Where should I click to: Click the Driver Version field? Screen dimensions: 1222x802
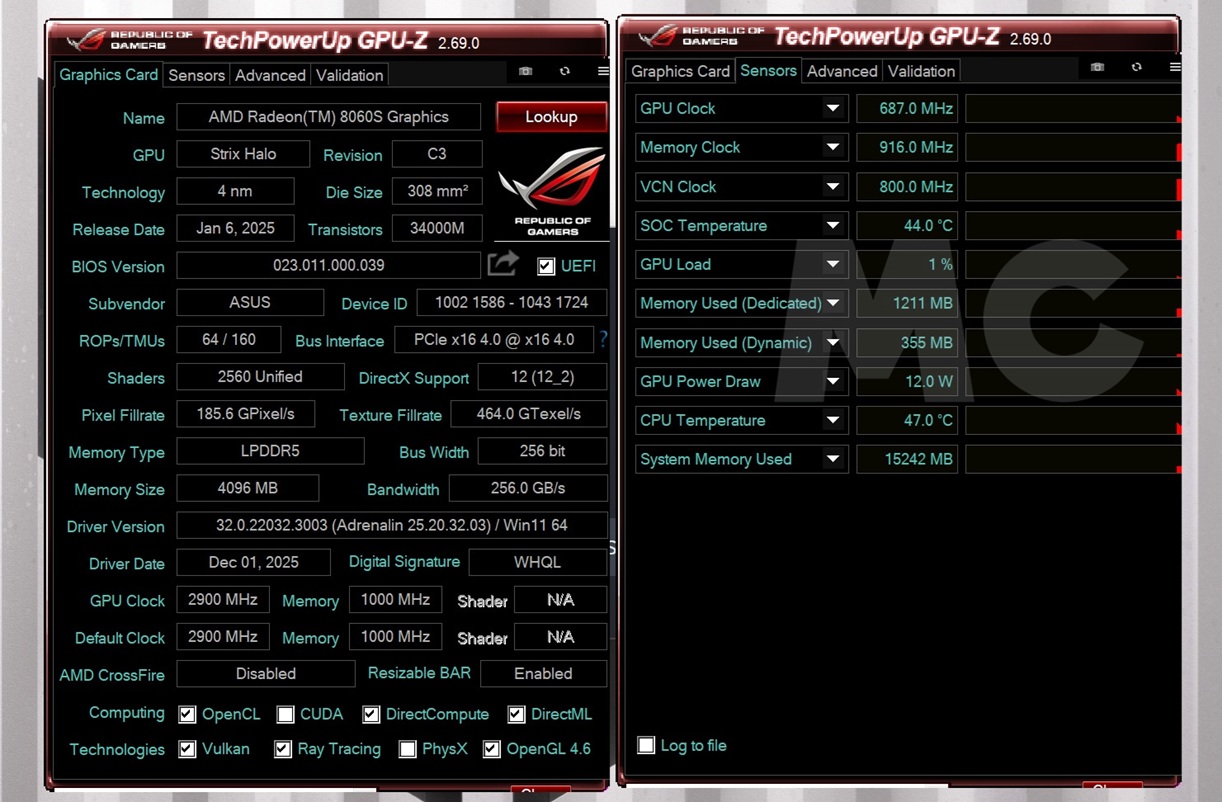coord(391,524)
